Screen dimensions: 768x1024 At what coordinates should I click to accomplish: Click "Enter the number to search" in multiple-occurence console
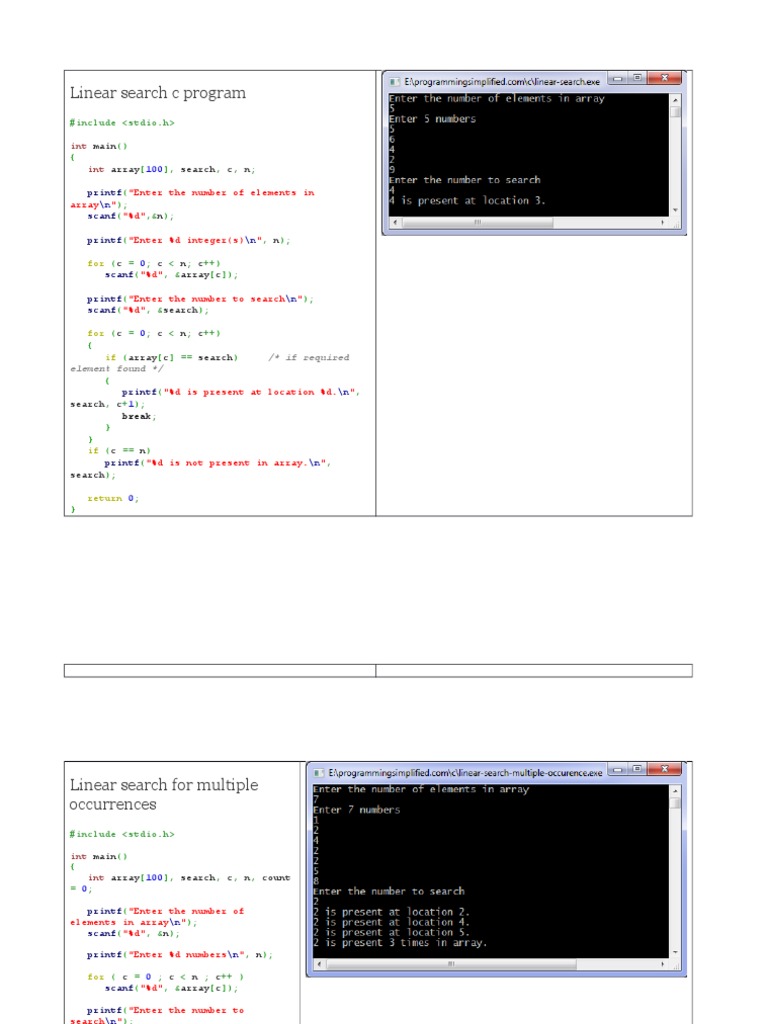pos(389,891)
